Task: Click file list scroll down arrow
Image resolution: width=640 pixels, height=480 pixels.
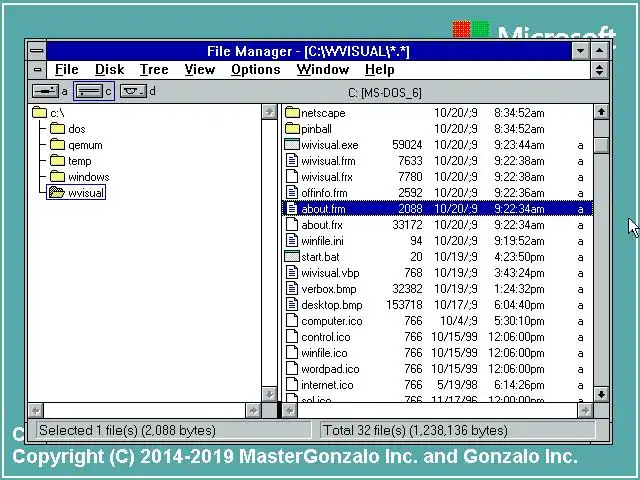Action: point(601,394)
